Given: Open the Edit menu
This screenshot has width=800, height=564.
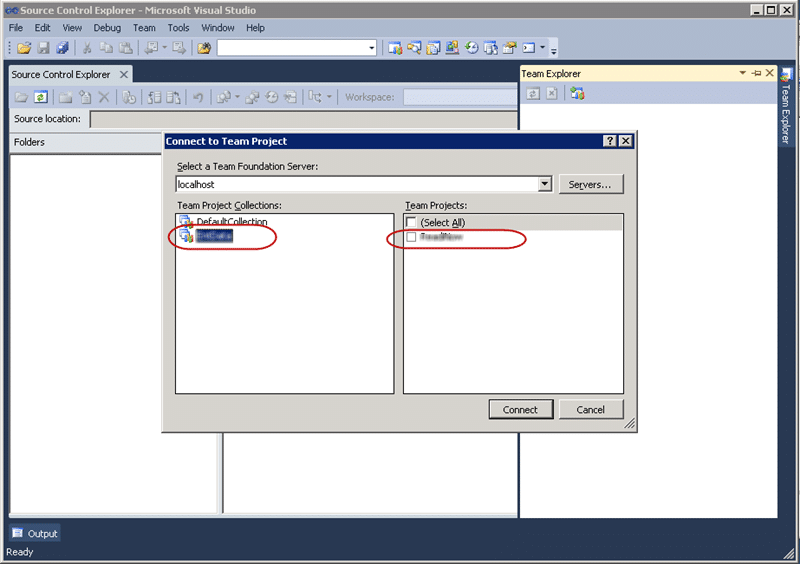Looking at the screenshot, I should [42, 28].
